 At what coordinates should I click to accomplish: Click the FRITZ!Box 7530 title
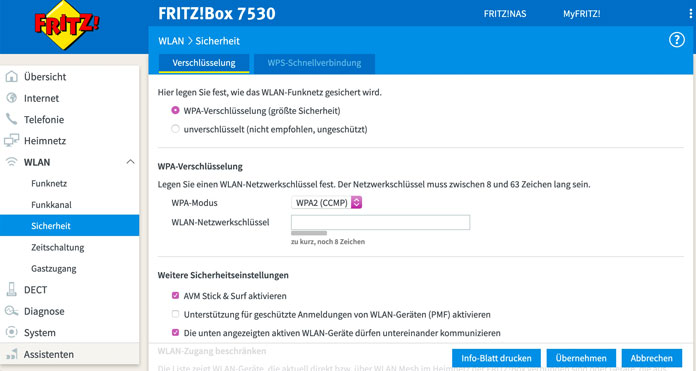pos(217,13)
